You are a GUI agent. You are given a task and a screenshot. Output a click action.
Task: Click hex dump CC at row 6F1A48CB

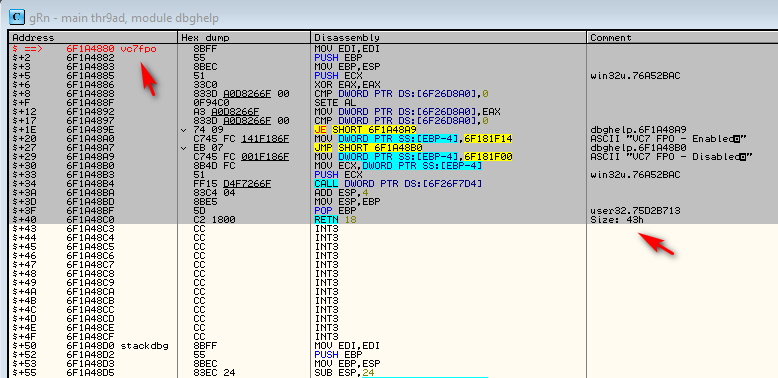199,301
